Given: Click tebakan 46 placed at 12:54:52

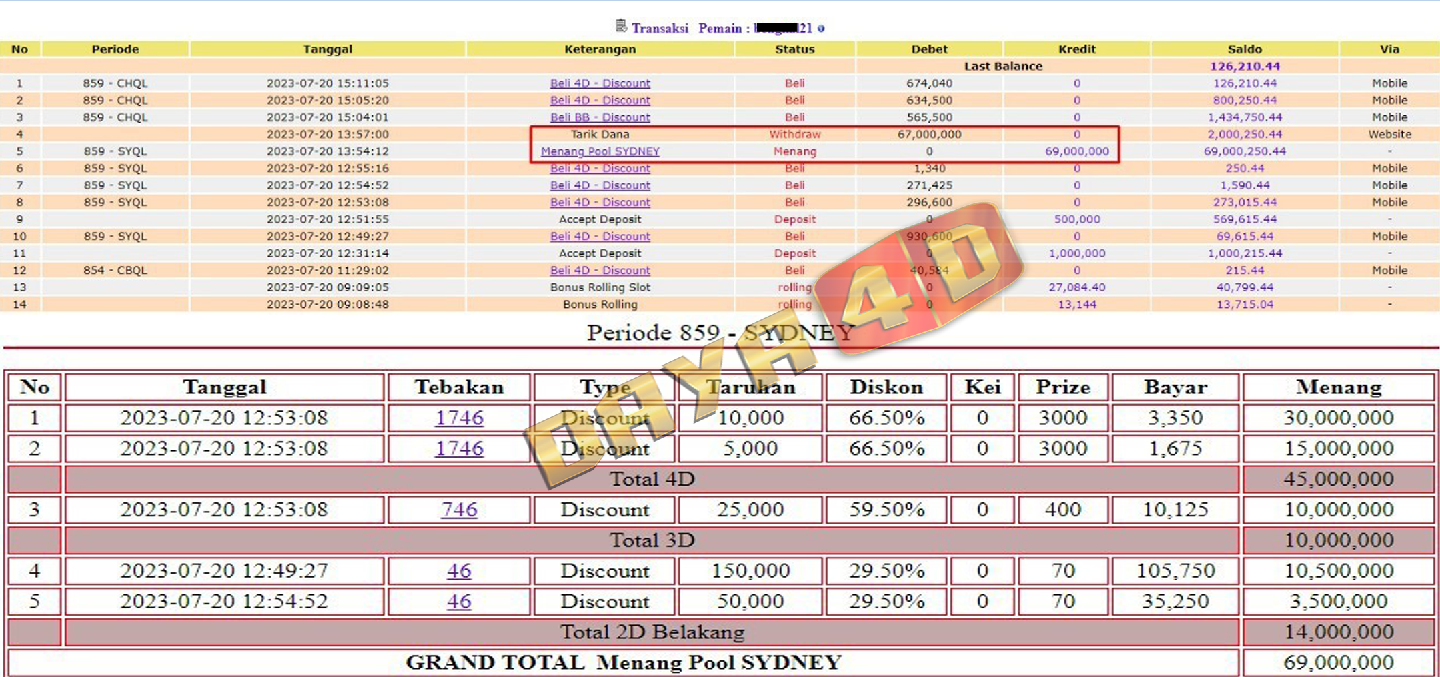Looking at the screenshot, I should (x=459, y=602).
